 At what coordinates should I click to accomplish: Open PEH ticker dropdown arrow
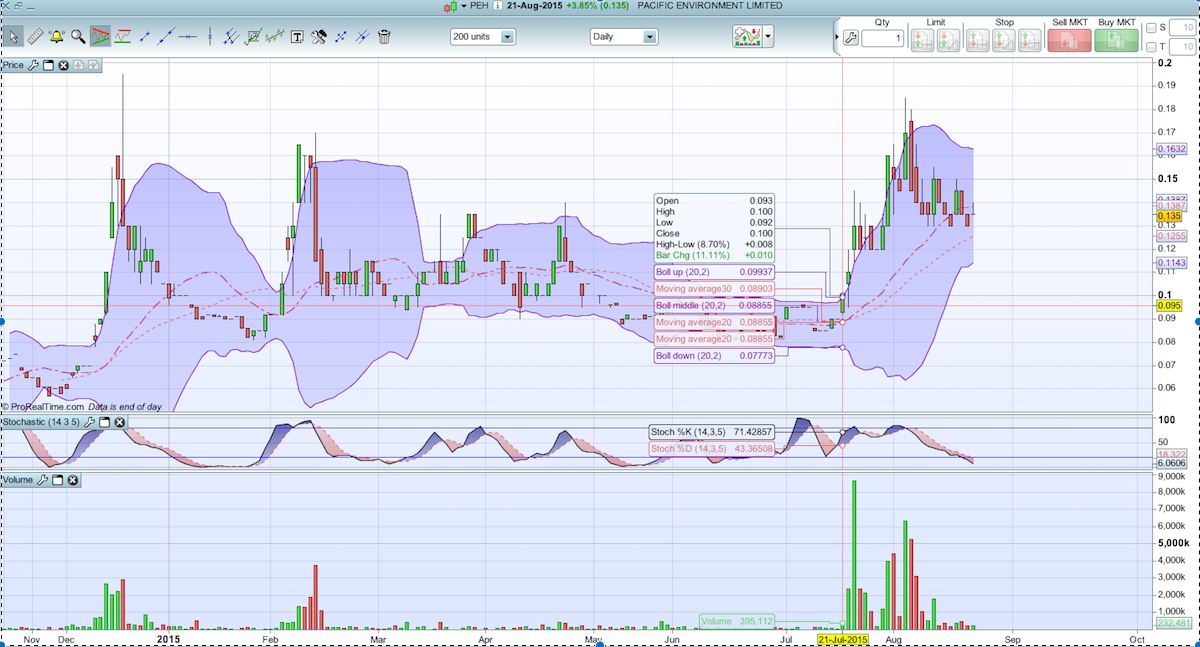click(464, 5)
